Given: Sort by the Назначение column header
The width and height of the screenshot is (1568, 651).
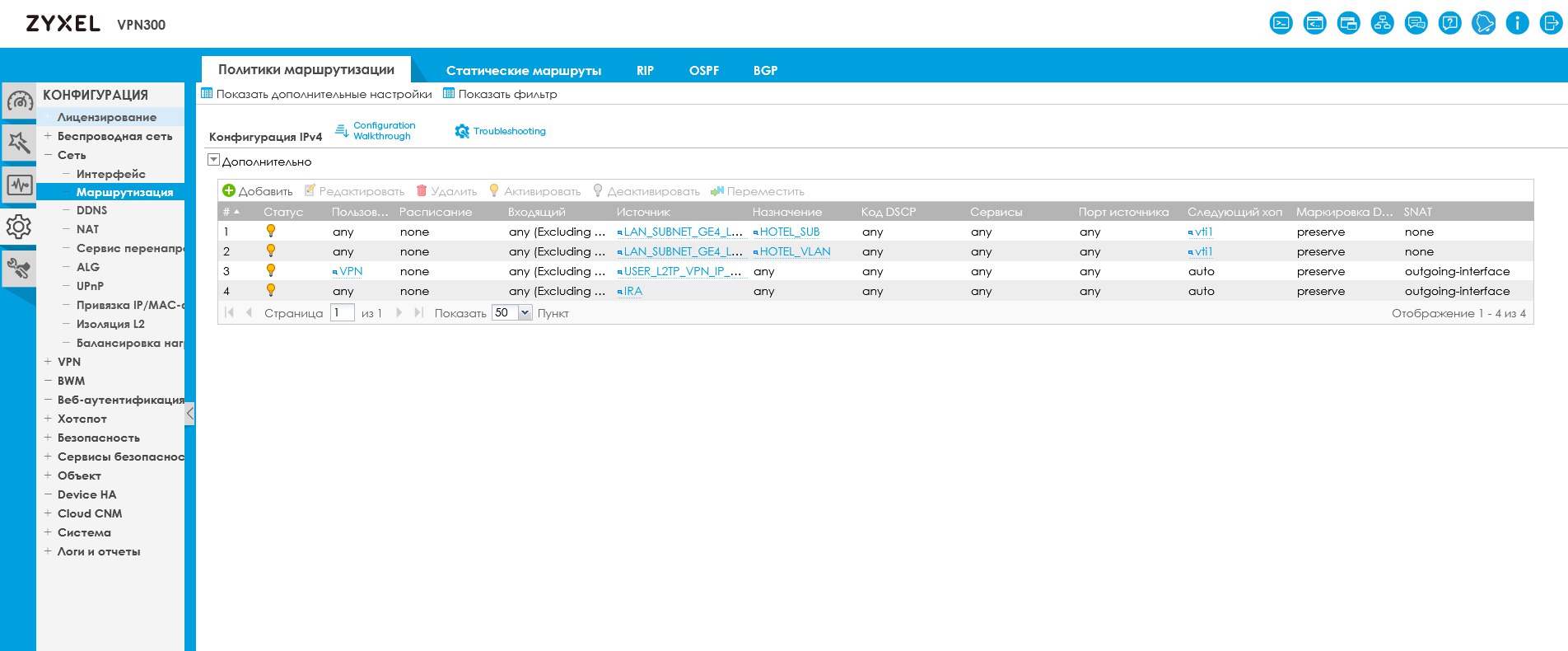Looking at the screenshot, I should [x=787, y=212].
